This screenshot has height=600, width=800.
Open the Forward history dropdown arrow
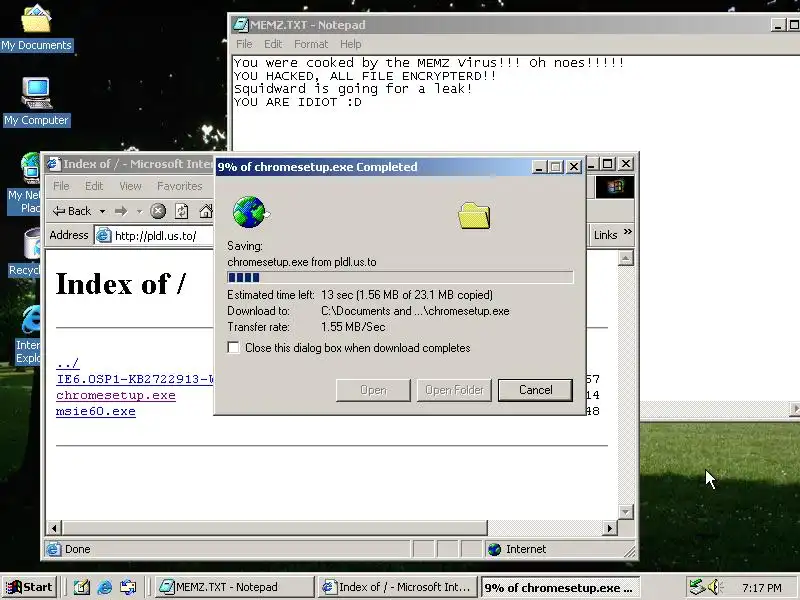click(x=139, y=211)
